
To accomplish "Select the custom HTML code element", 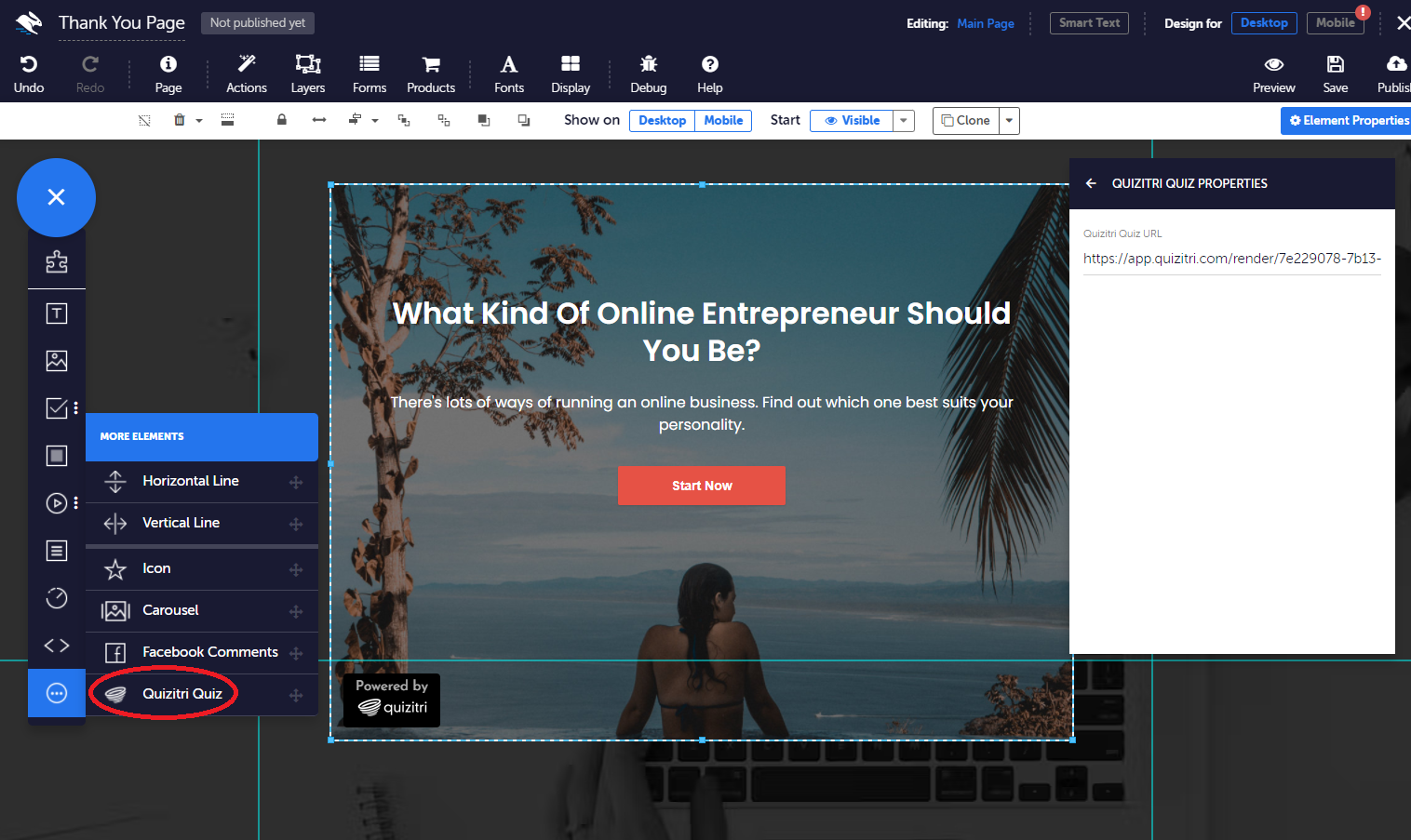I will coord(57,646).
